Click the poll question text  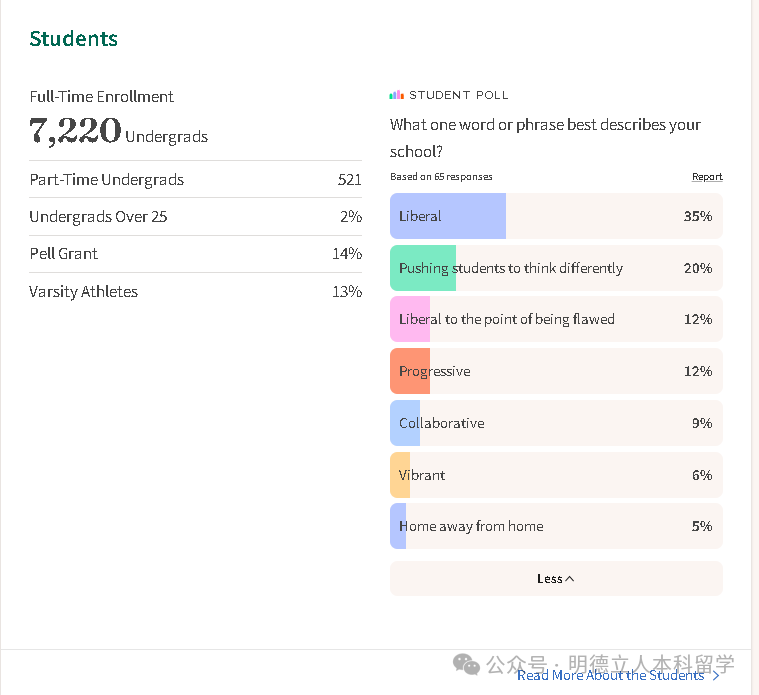point(545,138)
